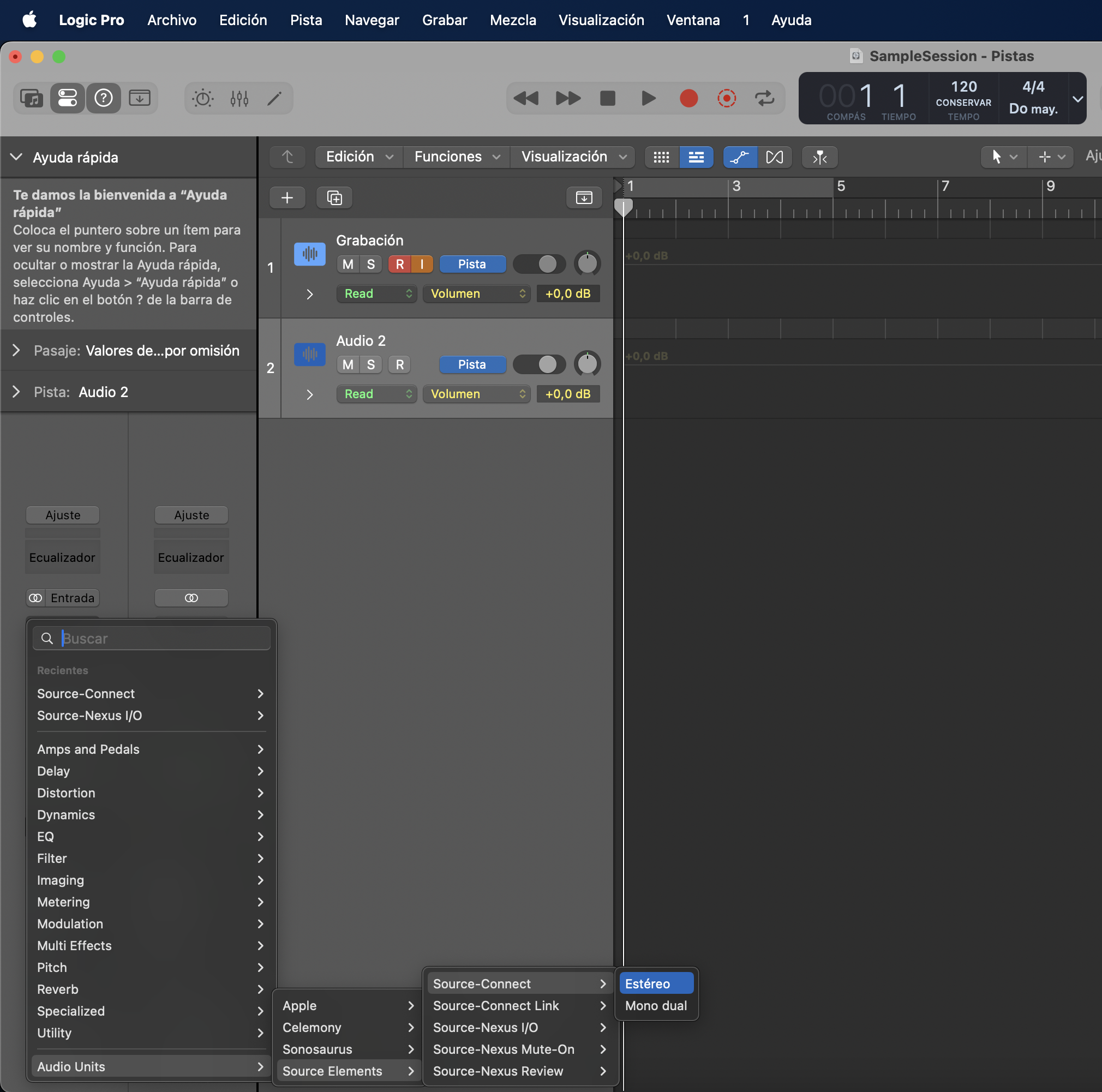Open Read automation mode on Audio 2
The height and width of the screenshot is (1092, 1102).
pos(376,394)
